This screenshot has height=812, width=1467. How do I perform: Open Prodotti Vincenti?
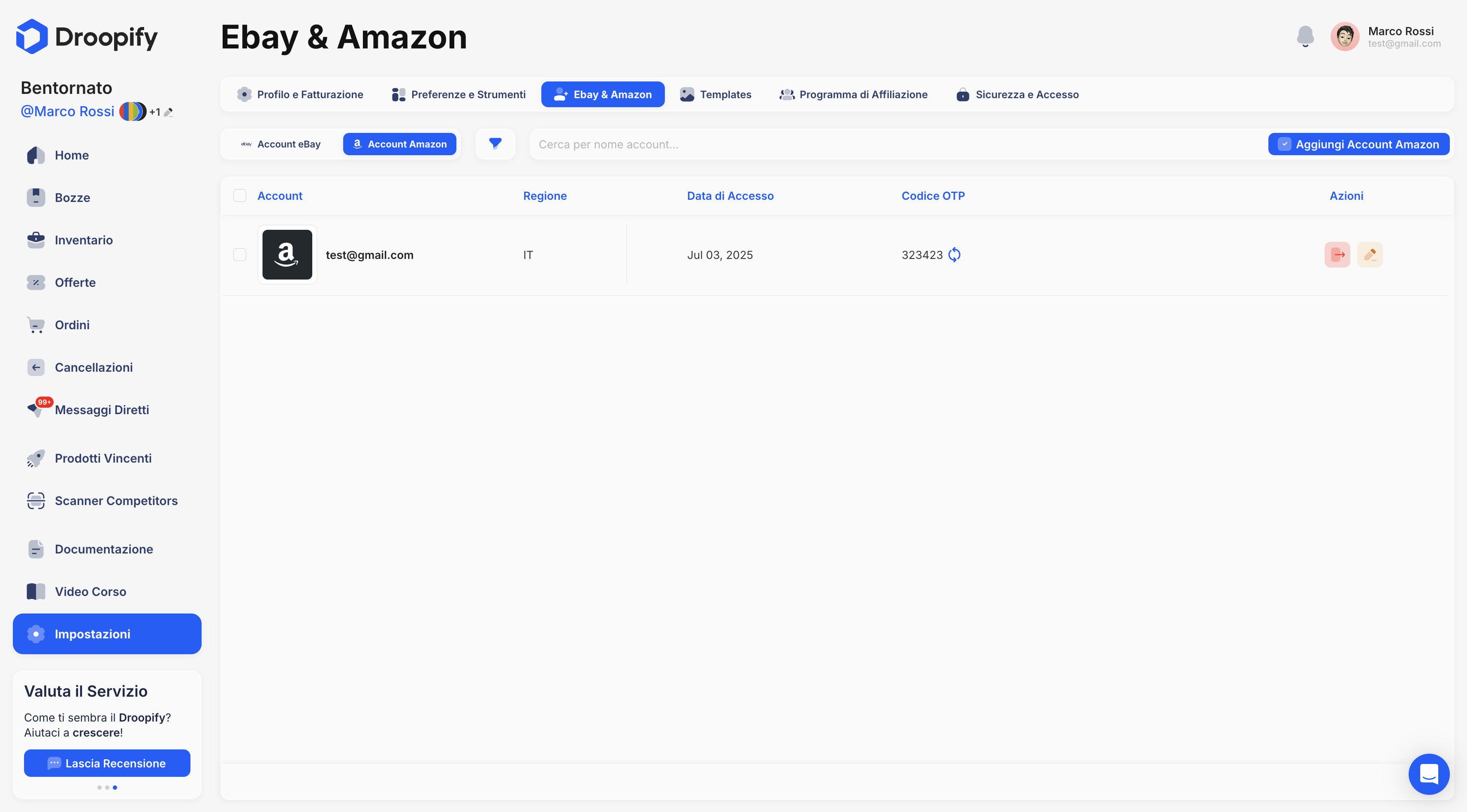[107, 458]
